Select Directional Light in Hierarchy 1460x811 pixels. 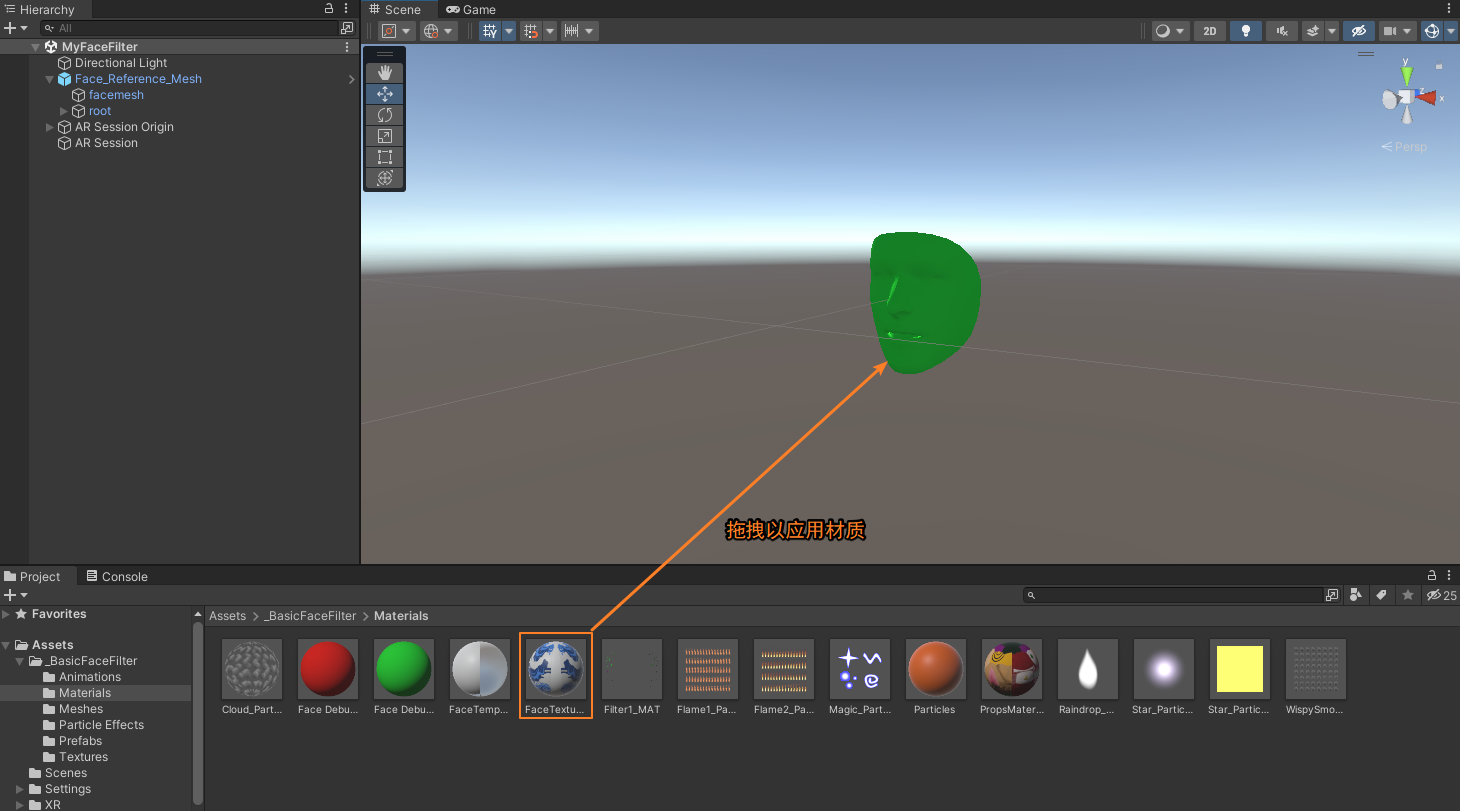(x=121, y=63)
